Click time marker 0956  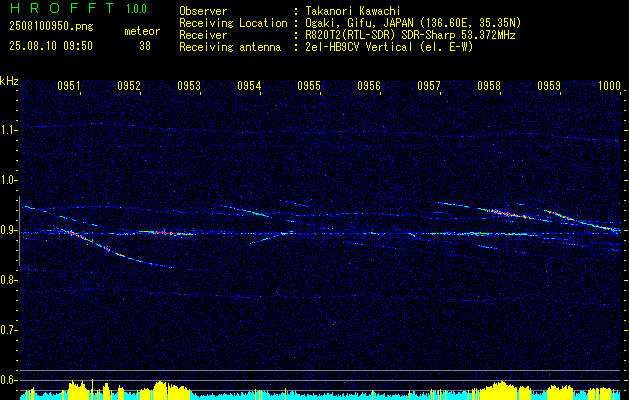pos(369,85)
